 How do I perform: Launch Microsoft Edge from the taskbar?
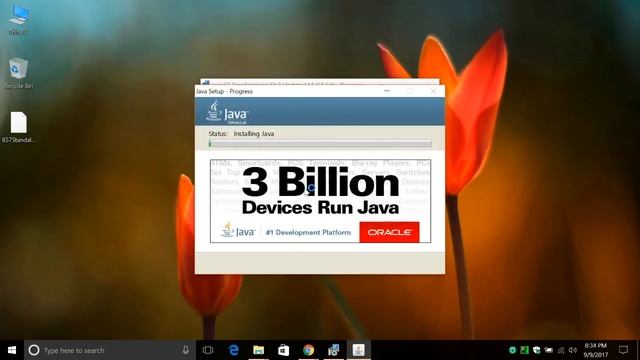pyautogui.click(x=233, y=350)
